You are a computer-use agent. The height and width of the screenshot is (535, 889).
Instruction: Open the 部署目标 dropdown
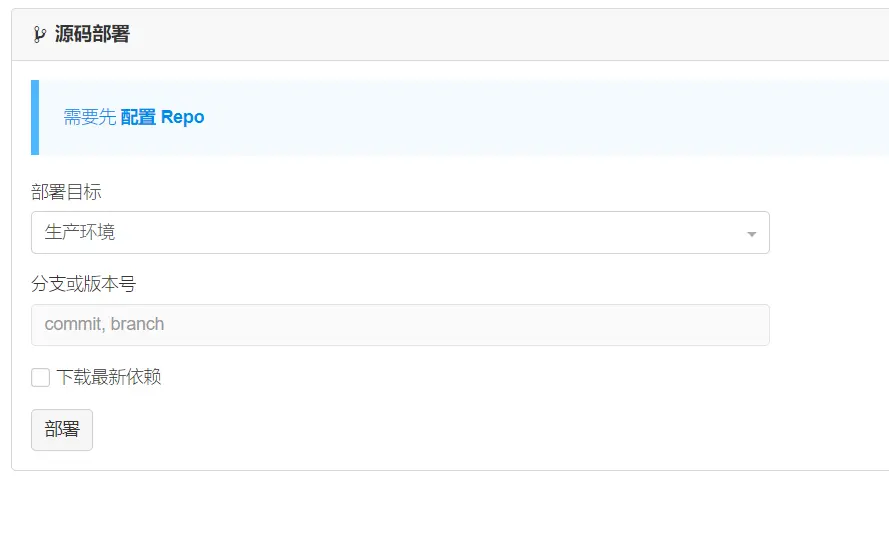pos(400,232)
